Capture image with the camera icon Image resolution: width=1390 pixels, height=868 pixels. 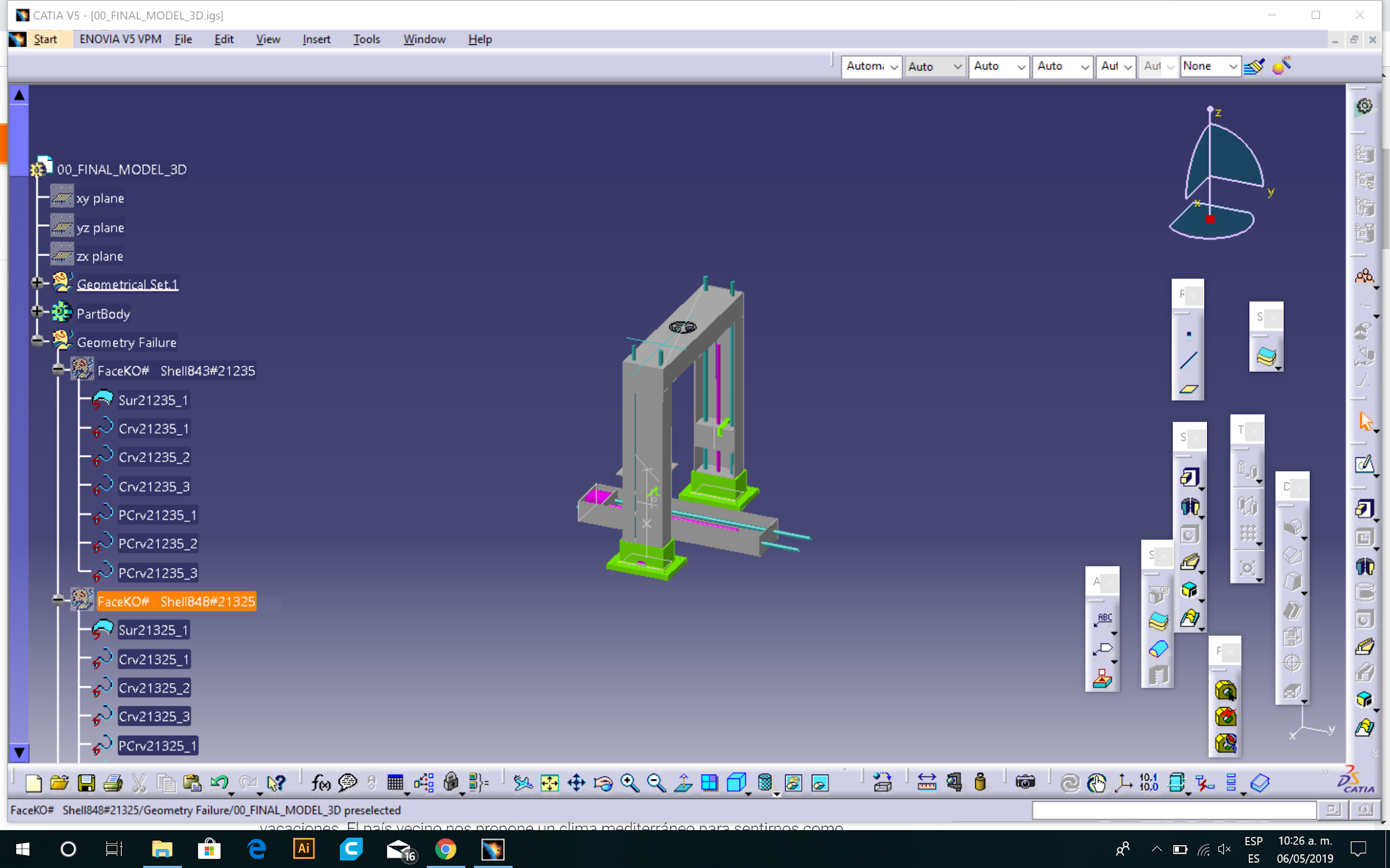[1025, 783]
